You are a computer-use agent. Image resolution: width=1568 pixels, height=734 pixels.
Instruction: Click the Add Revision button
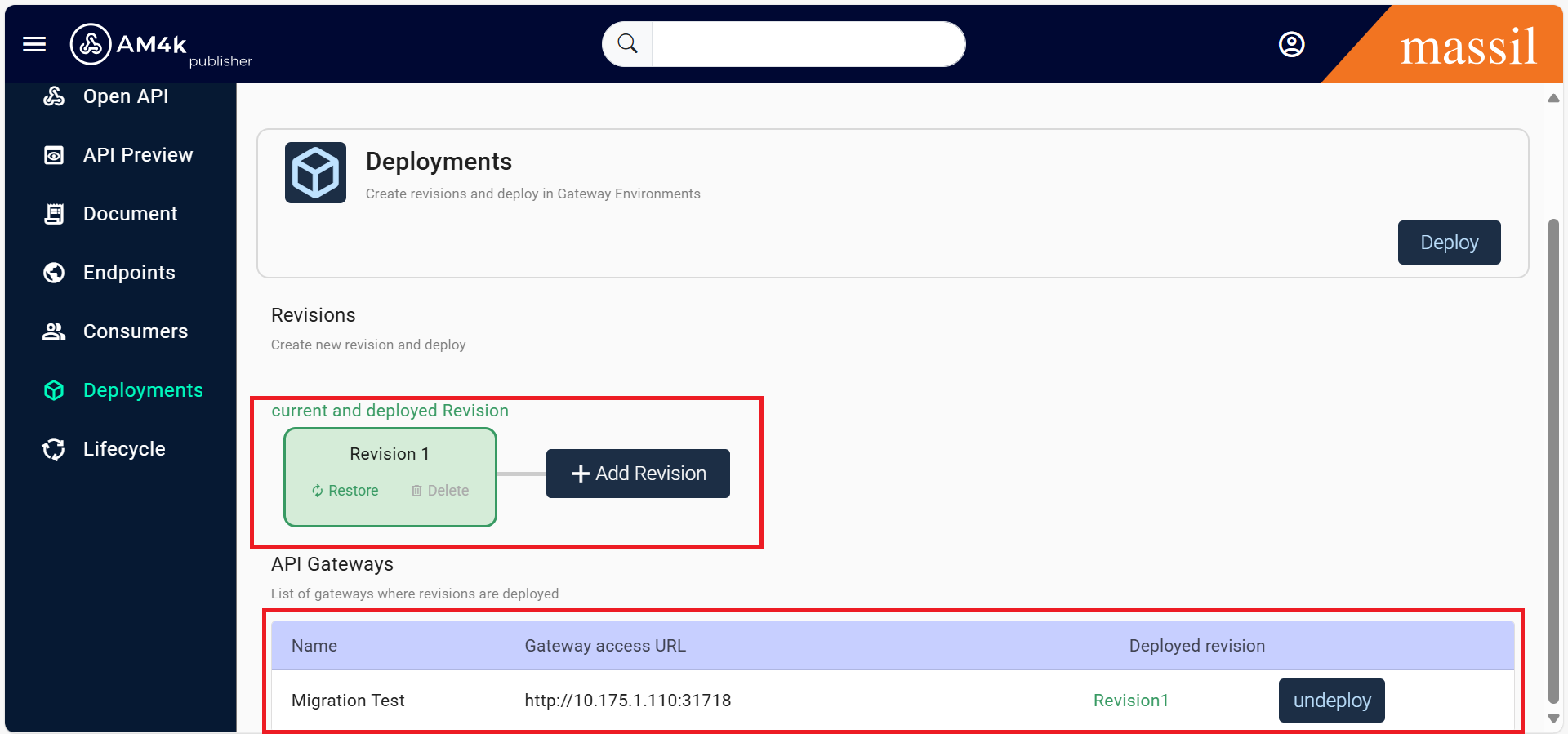click(638, 474)
